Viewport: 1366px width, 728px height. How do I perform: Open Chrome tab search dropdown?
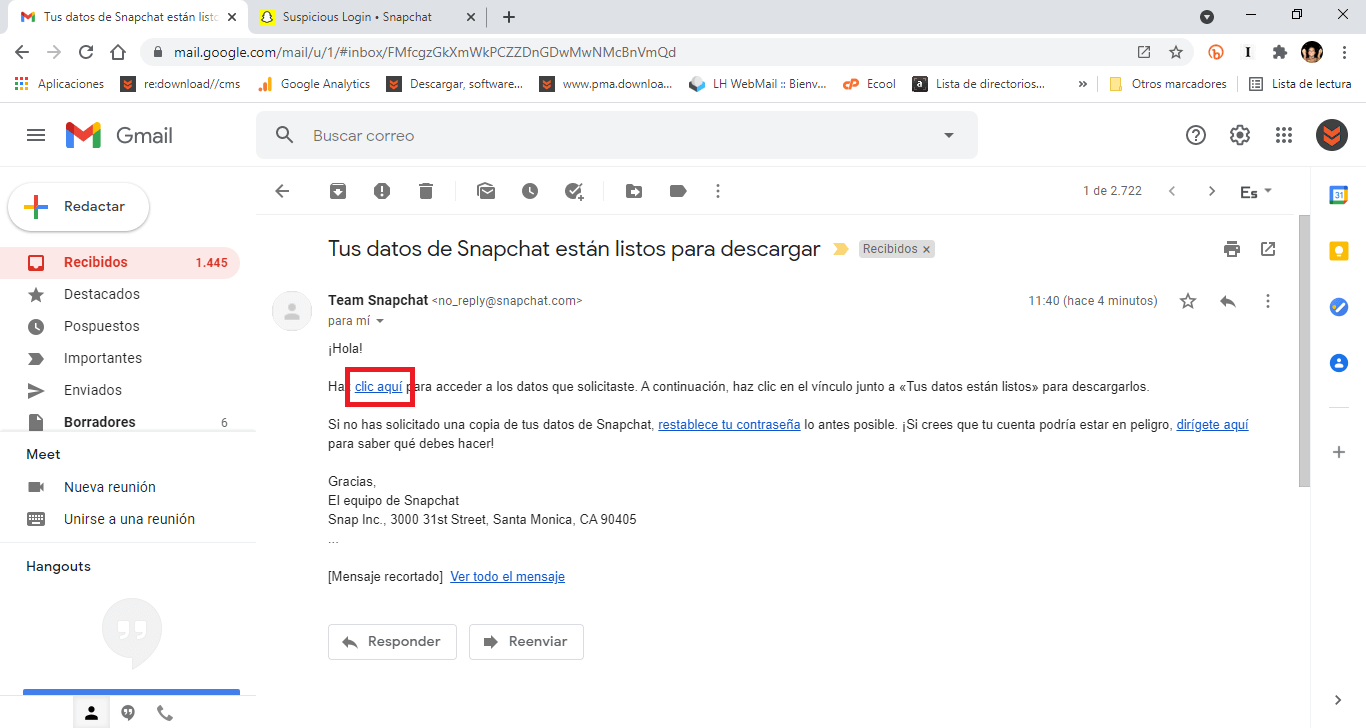click(x=1207, y=17)
